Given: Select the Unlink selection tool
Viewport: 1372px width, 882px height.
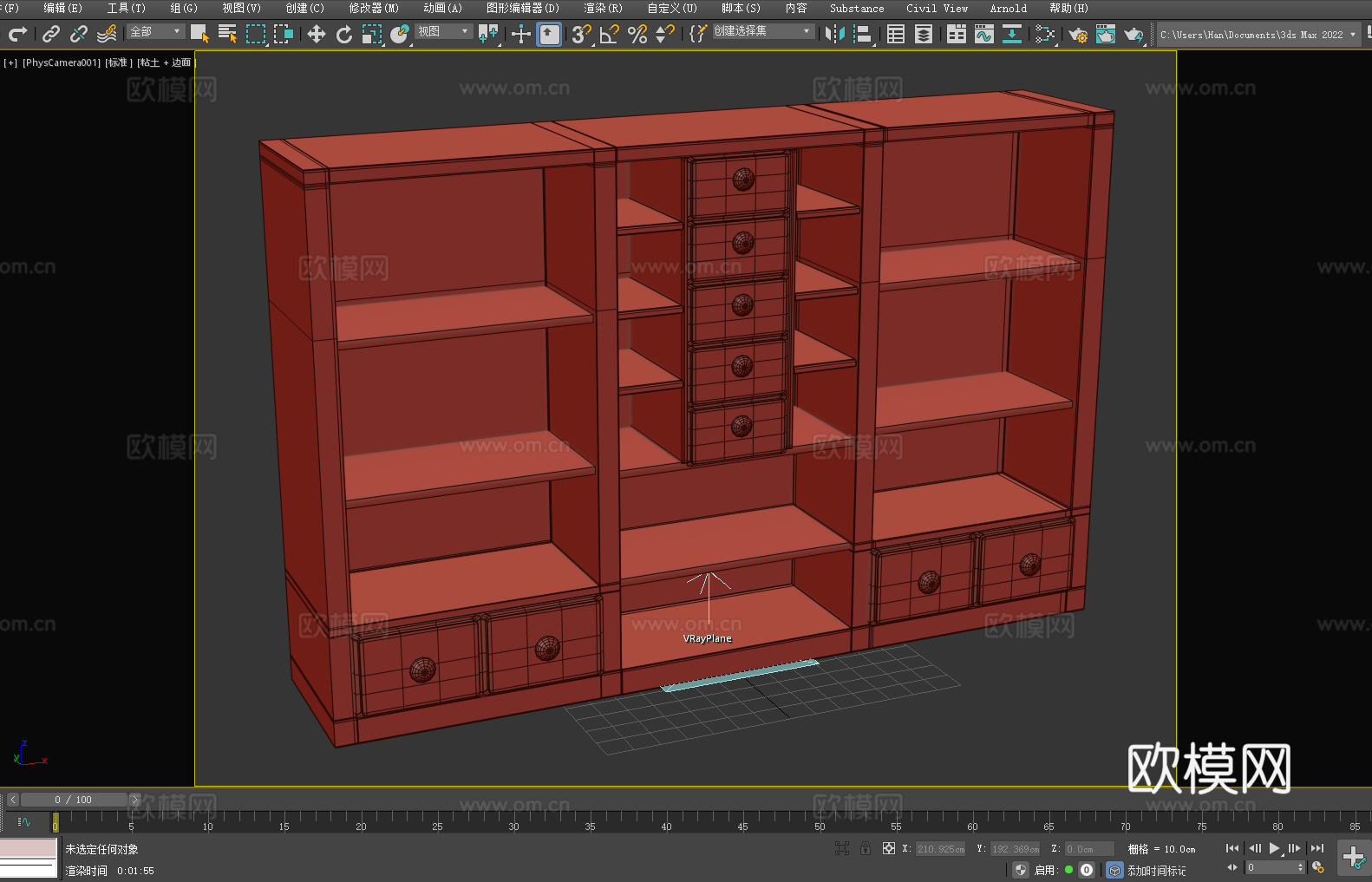Looking at the screenshot, I should pyautogui.click(x=79, y=34).
